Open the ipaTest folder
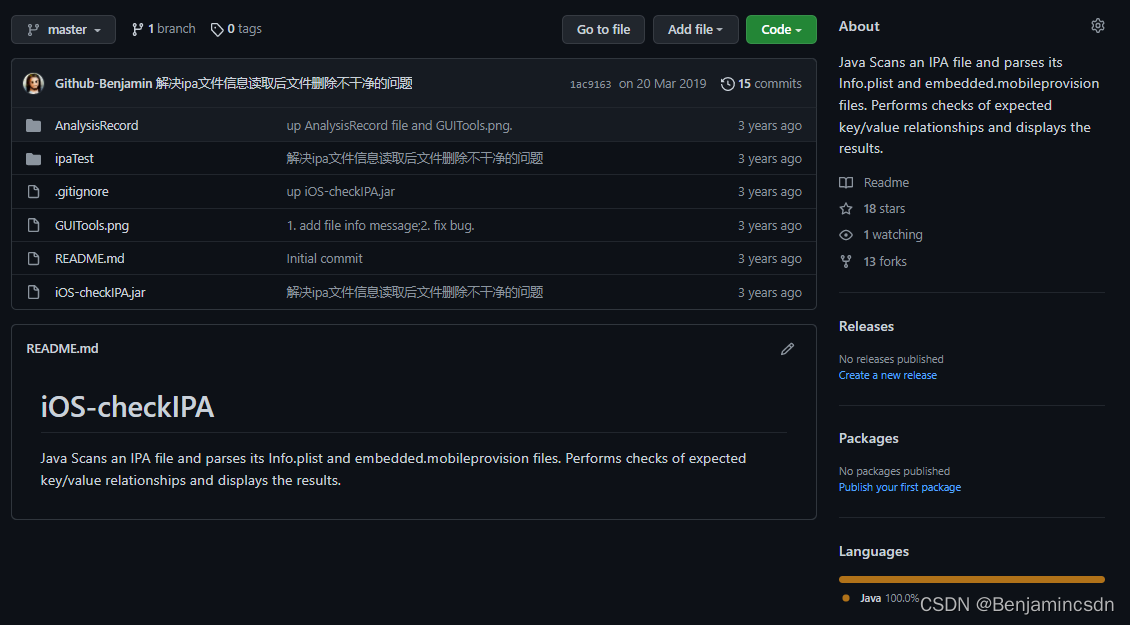The height and width of the screenshot is (625, 1130). (74, 159)
